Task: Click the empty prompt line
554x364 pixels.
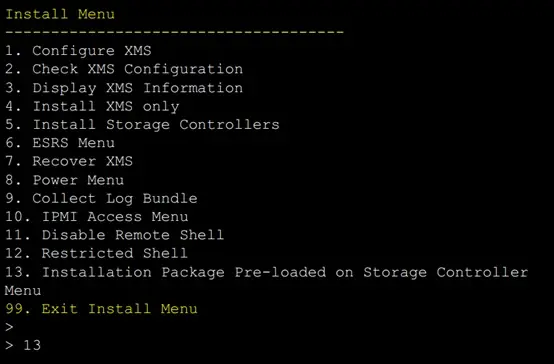Action: (x=9, y=327)
